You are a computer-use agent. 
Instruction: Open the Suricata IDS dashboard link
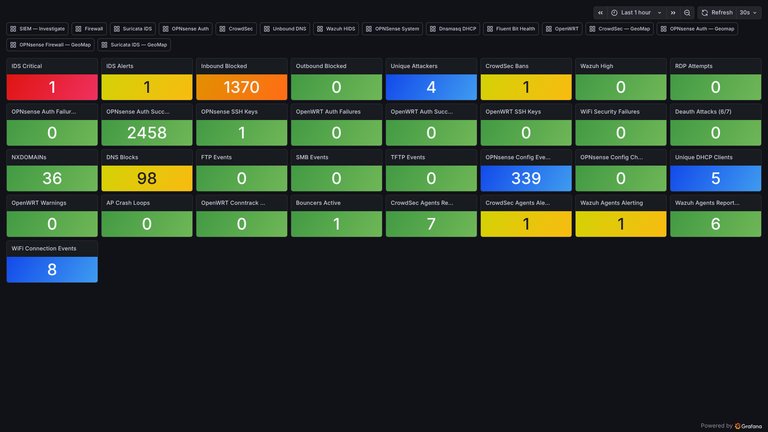[x=133, y=29]
